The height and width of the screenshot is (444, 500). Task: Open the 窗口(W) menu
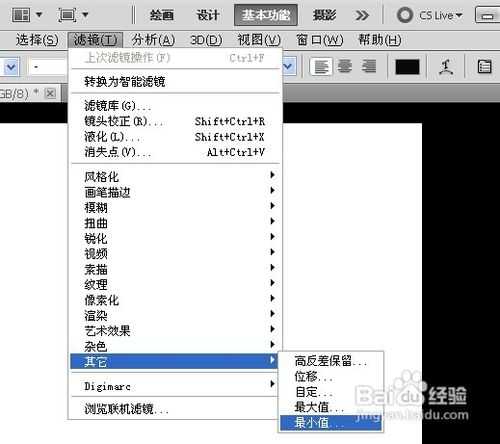pyautogui.click(x=319, y=40)
